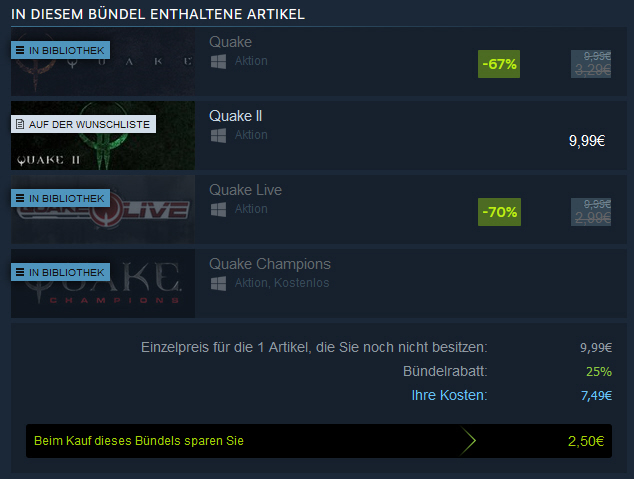The image size is (634, 479).
Task: Click the library list icon on Quake Live banner
Action: 20,198
